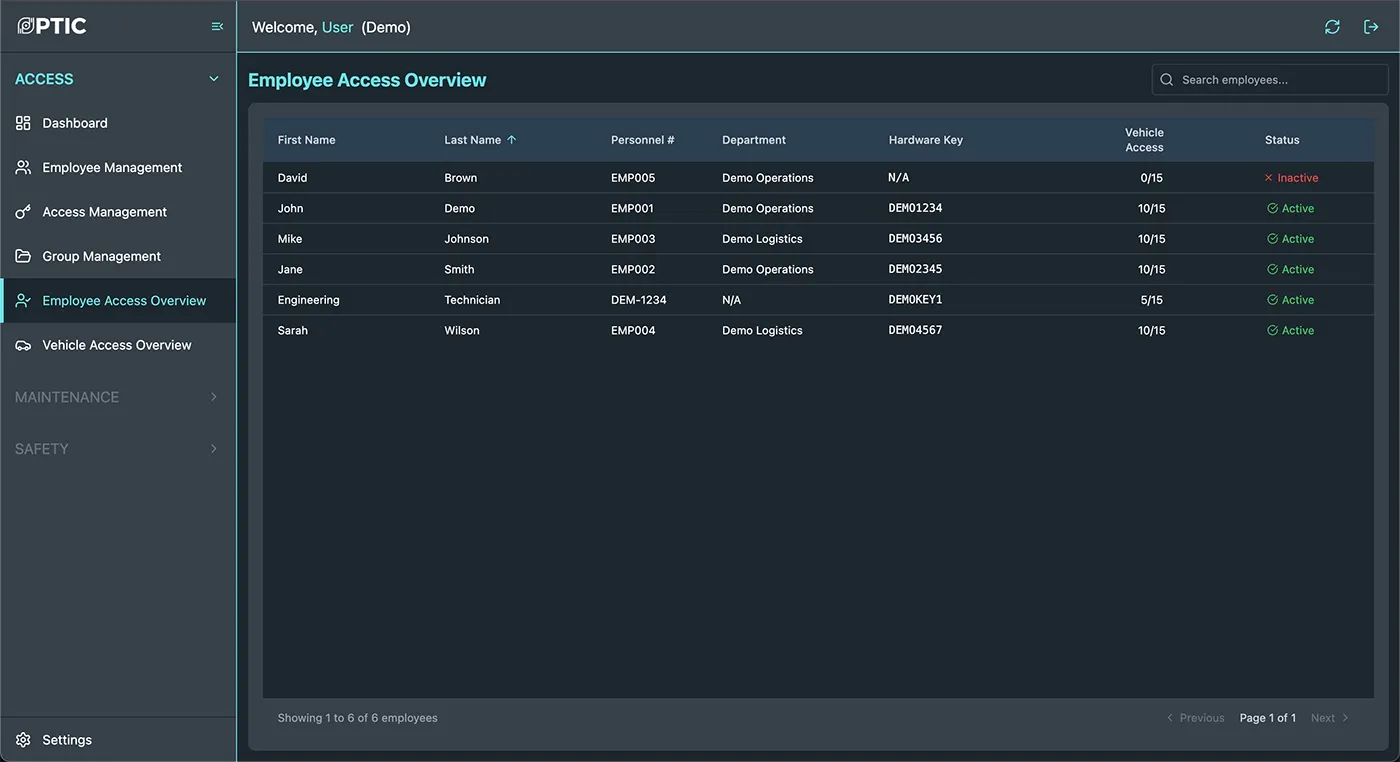
Task: Click the Next page button
Action: [x=1330, y=718]
